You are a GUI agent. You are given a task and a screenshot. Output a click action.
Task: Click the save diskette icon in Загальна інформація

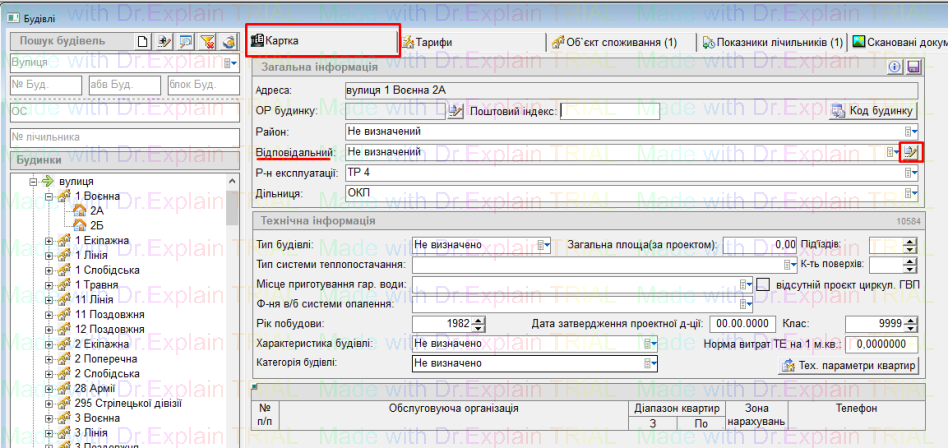point(913,67)
